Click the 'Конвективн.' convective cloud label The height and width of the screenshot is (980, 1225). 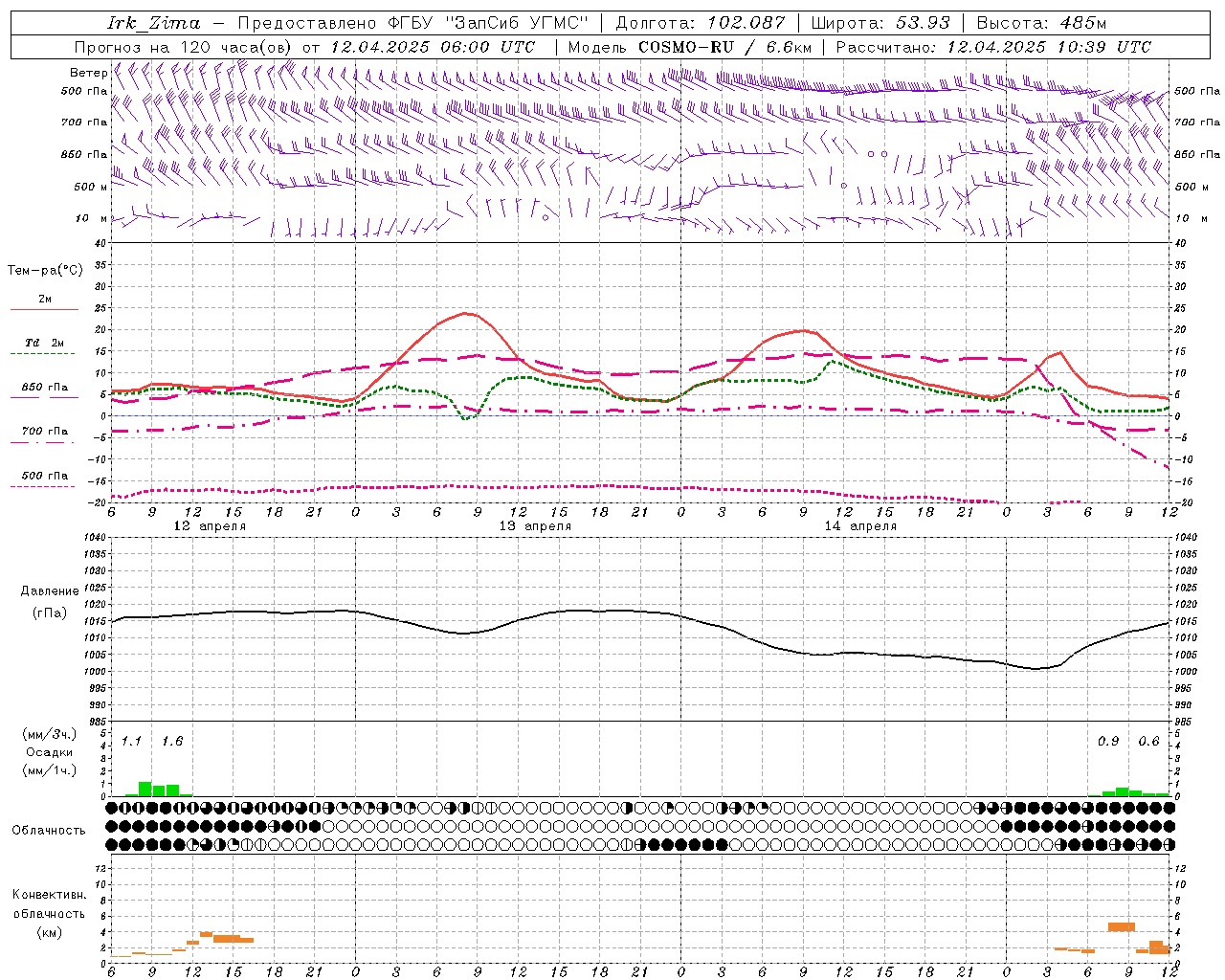(x=49, y=894)
